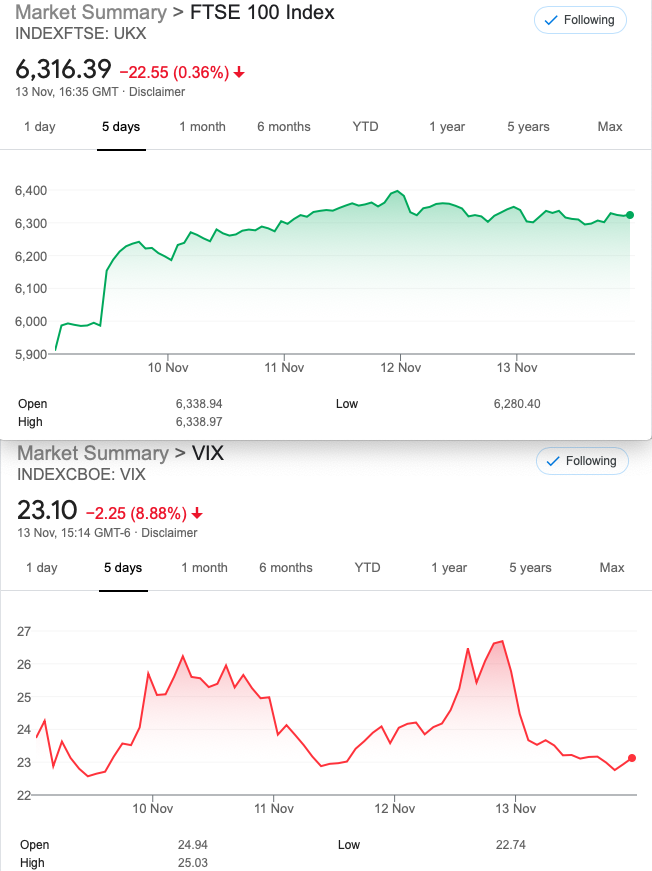The width and height of the screenshot is (652, 871).
Task: Open Market Summary link above VIX
Action: 93,453
